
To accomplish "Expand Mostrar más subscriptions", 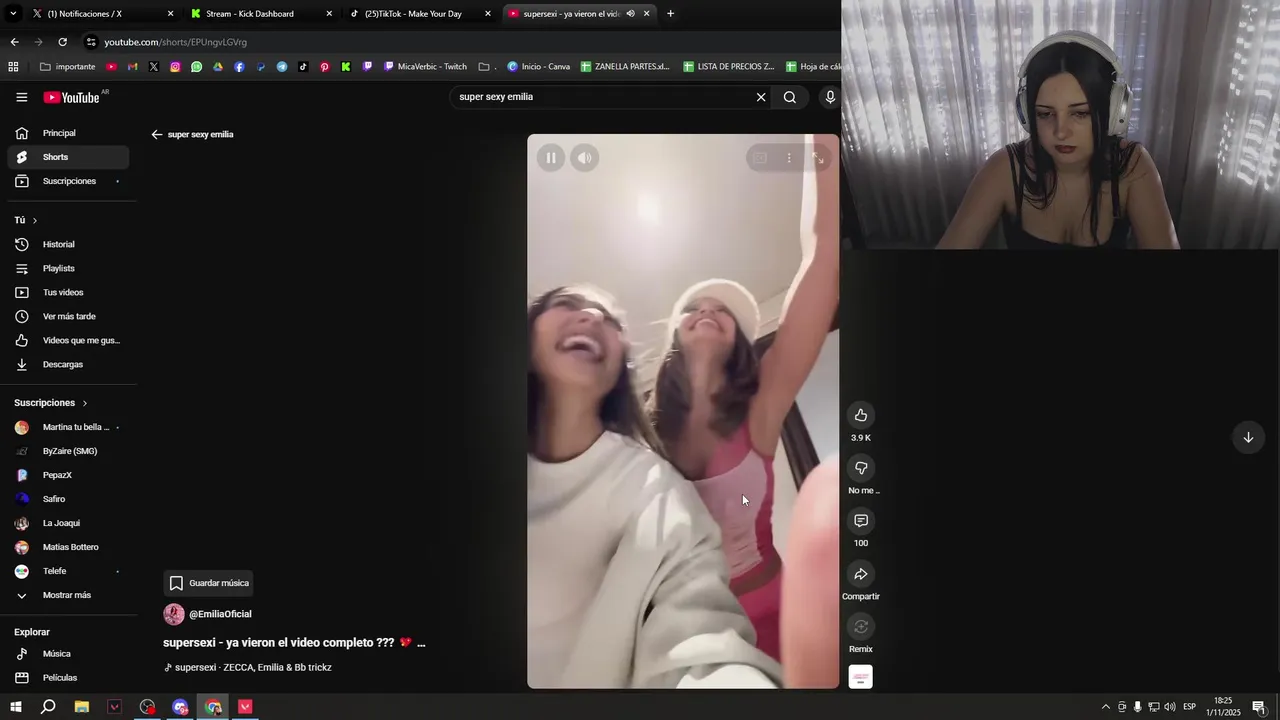I will (x=68, y=595).
